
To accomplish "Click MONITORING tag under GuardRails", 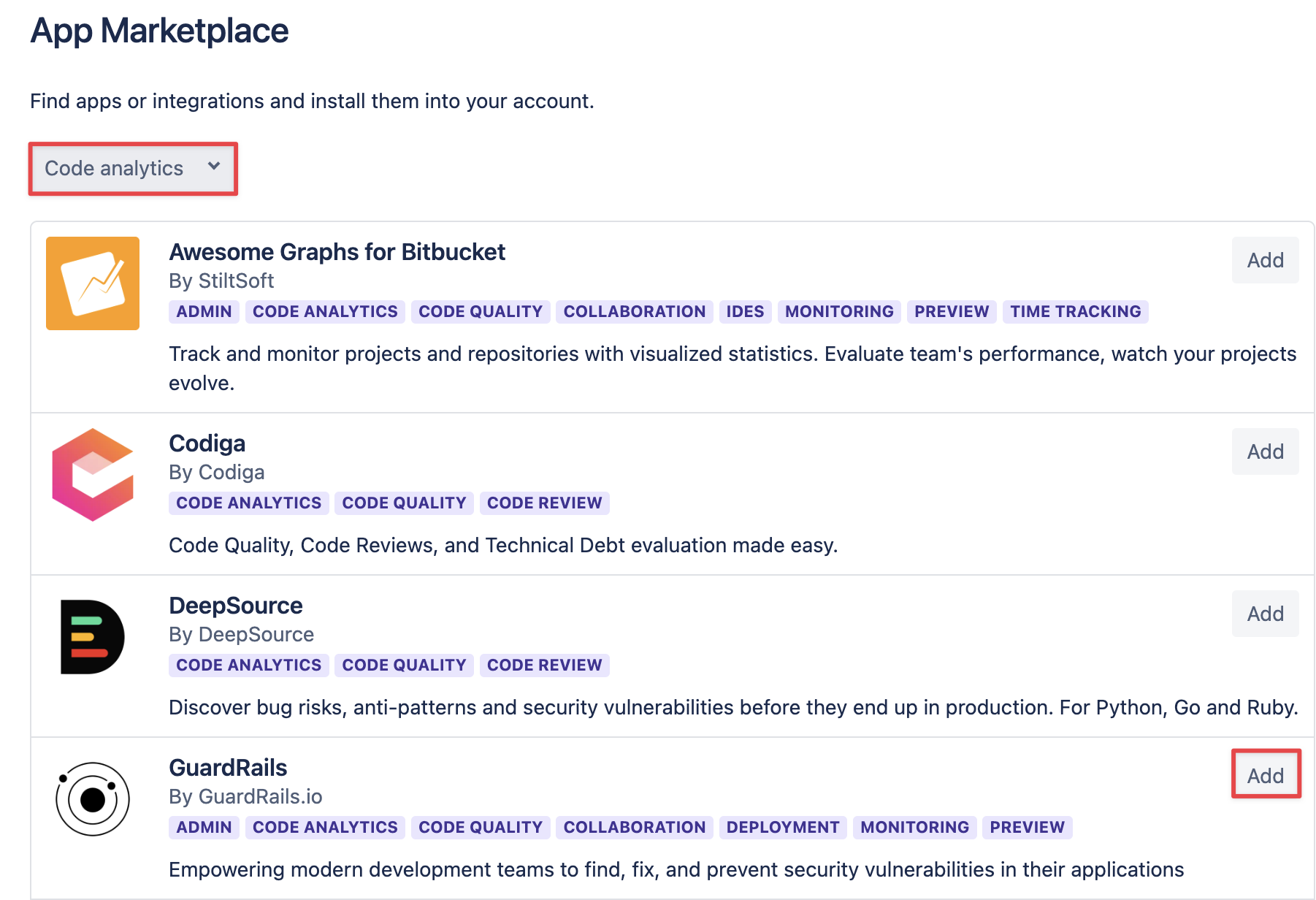I will [x=914, y=828].
